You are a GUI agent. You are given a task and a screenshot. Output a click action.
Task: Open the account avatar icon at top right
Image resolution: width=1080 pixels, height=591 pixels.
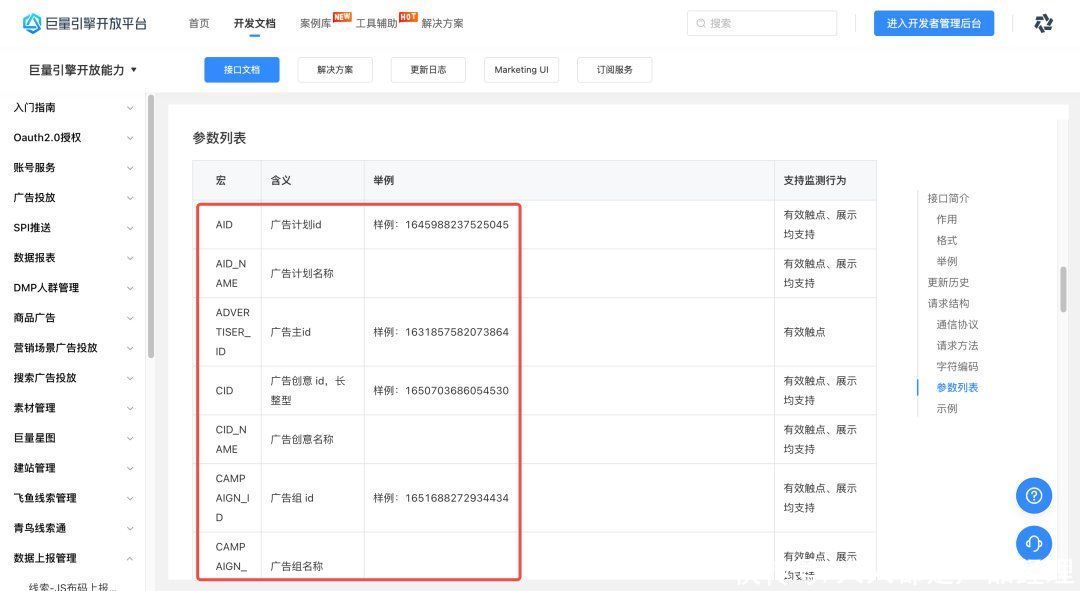pos(1043,23)
